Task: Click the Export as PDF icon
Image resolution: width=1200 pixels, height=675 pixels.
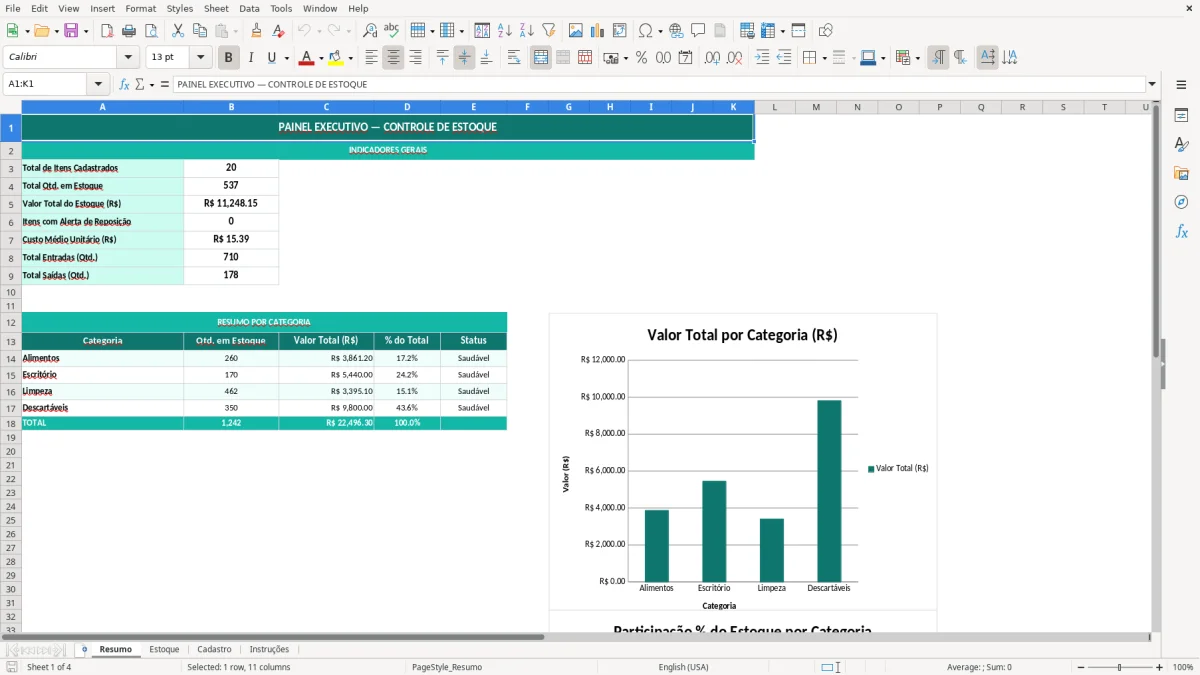Action: (107, 31)
